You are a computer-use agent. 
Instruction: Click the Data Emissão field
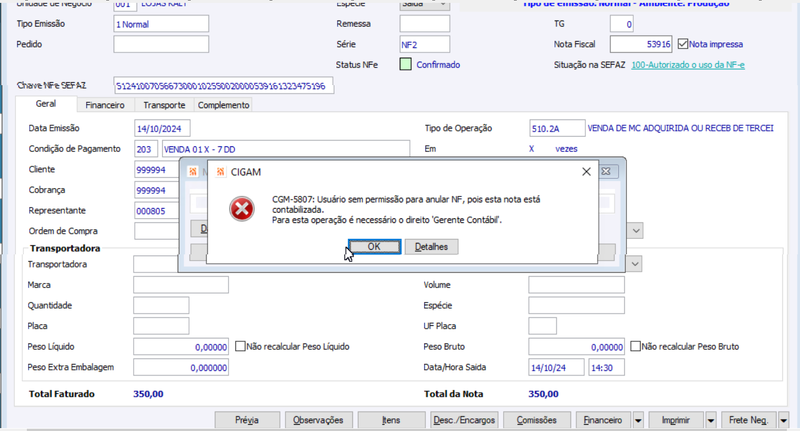[162, 129]
